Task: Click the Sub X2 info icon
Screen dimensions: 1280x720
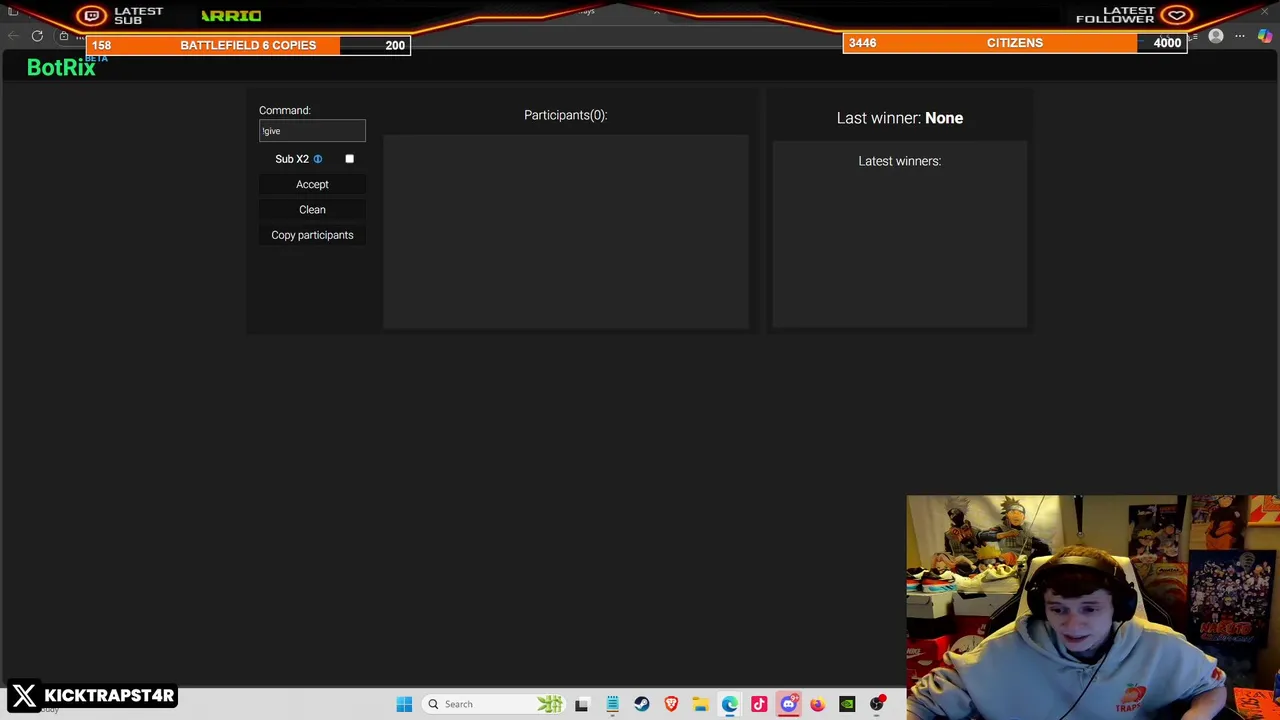Action: [x=318, y=159]
